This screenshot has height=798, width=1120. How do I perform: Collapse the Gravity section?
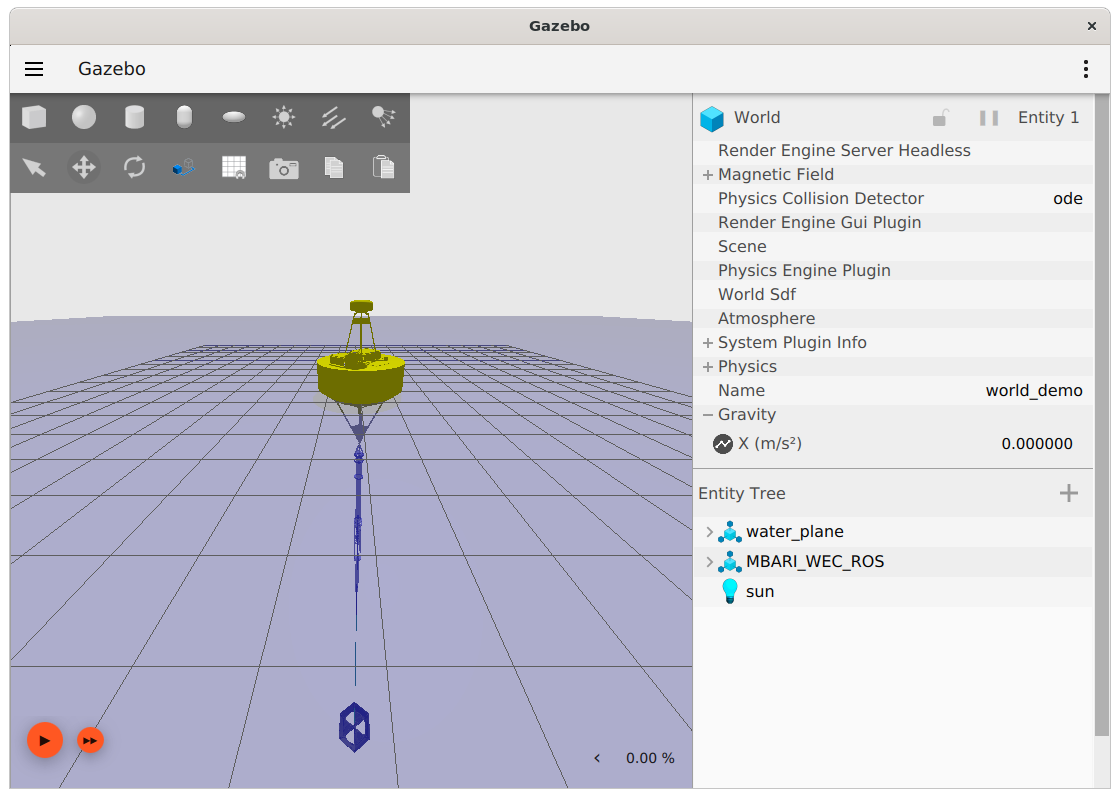708,415
